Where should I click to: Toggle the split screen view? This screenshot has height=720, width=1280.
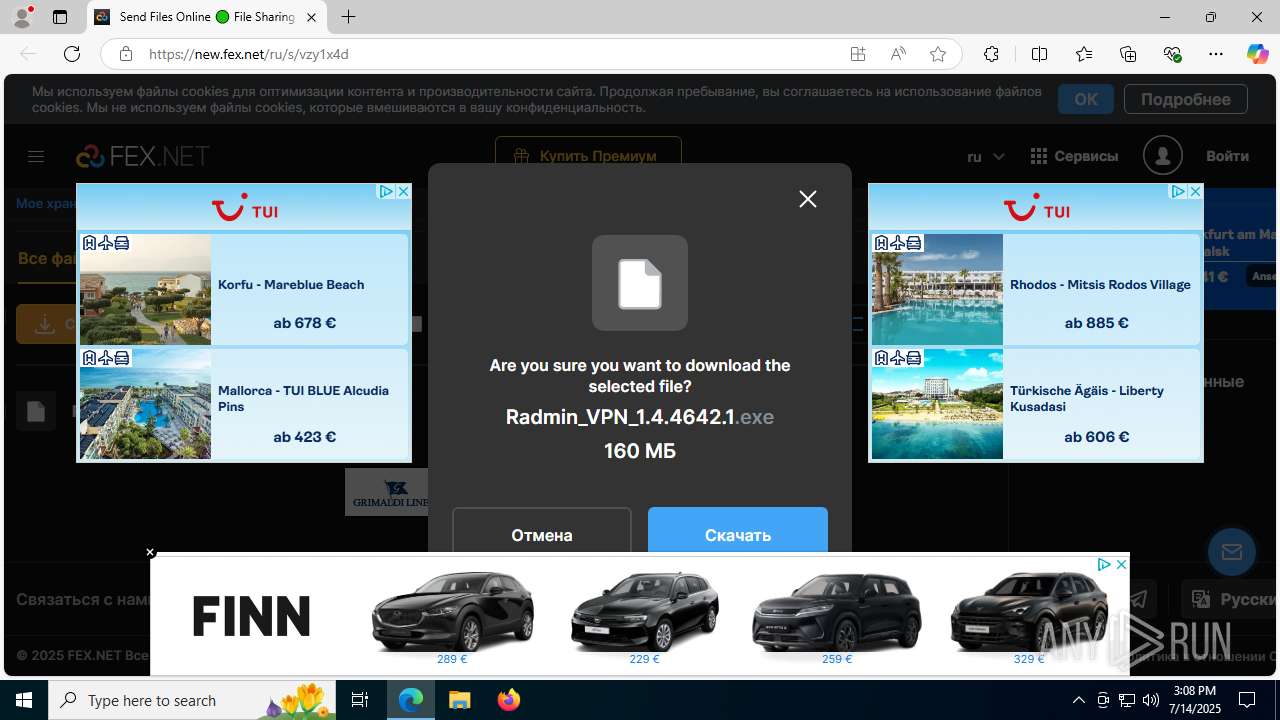tap(1040, 54)
